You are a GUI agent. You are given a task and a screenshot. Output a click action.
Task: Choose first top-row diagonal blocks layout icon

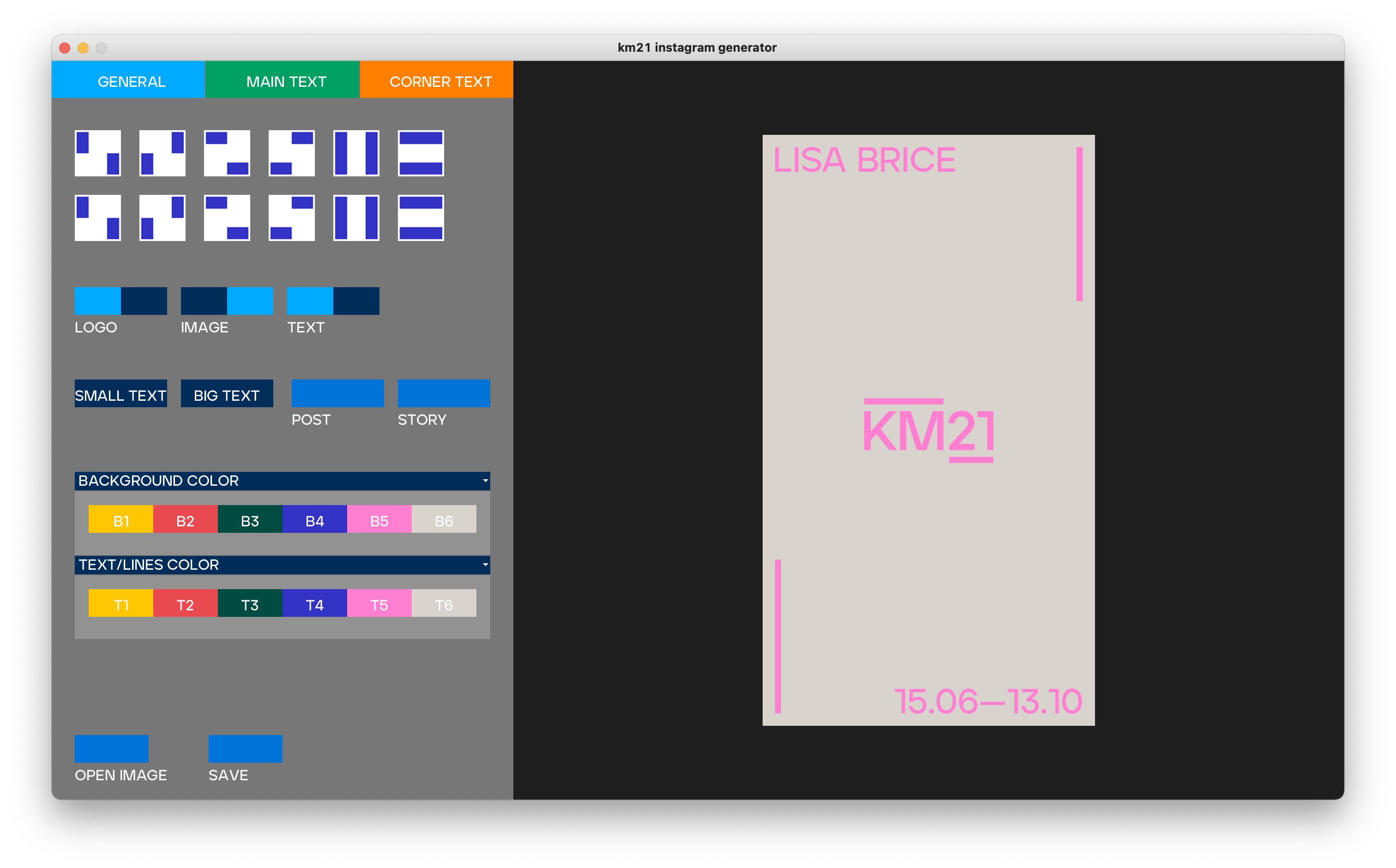click(97, 153)
